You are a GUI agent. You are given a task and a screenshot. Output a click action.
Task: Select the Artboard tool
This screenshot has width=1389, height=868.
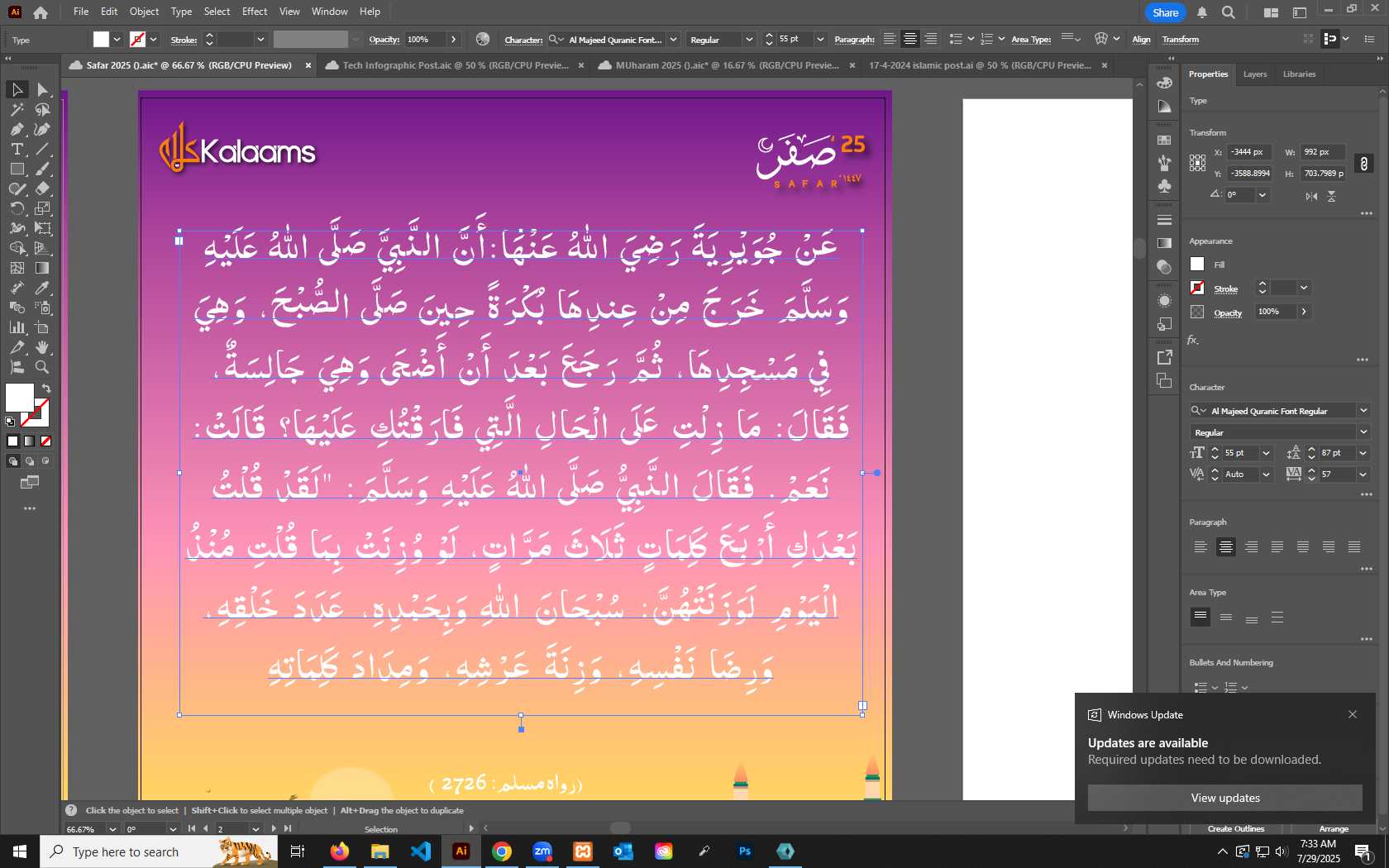click(x=43, y=327)
